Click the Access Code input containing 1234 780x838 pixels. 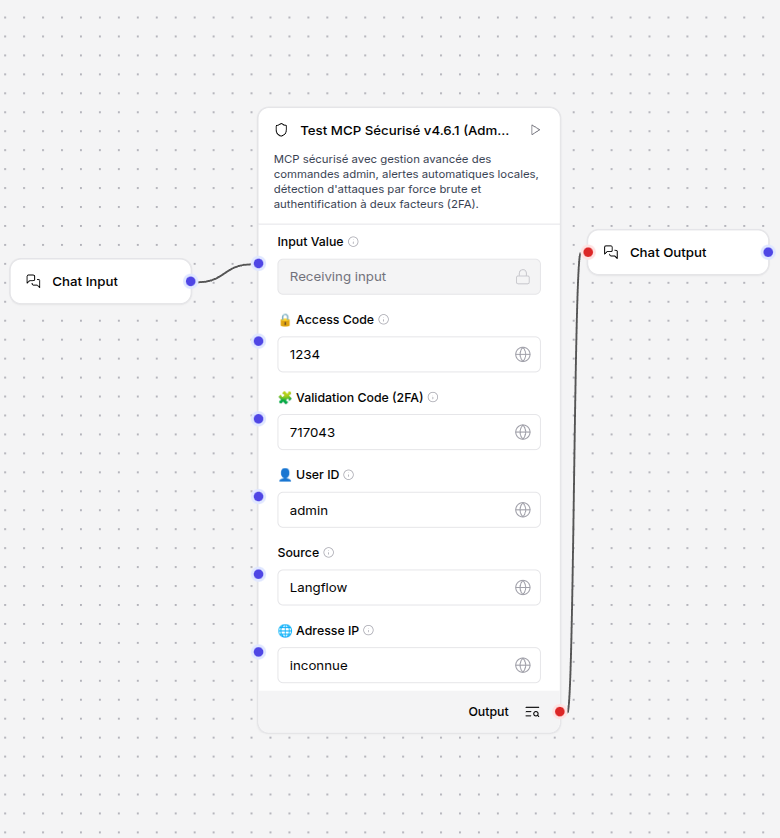395,354
